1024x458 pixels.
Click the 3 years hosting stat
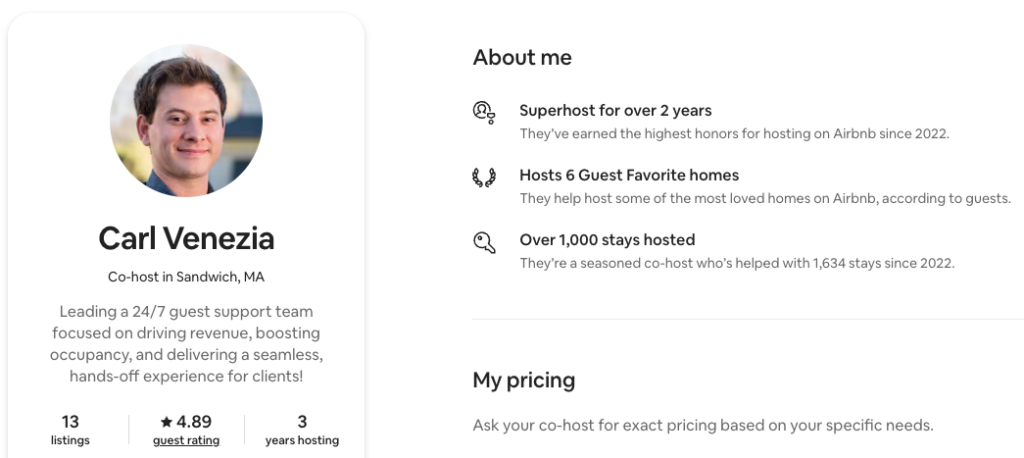click(x=302, y=430)
